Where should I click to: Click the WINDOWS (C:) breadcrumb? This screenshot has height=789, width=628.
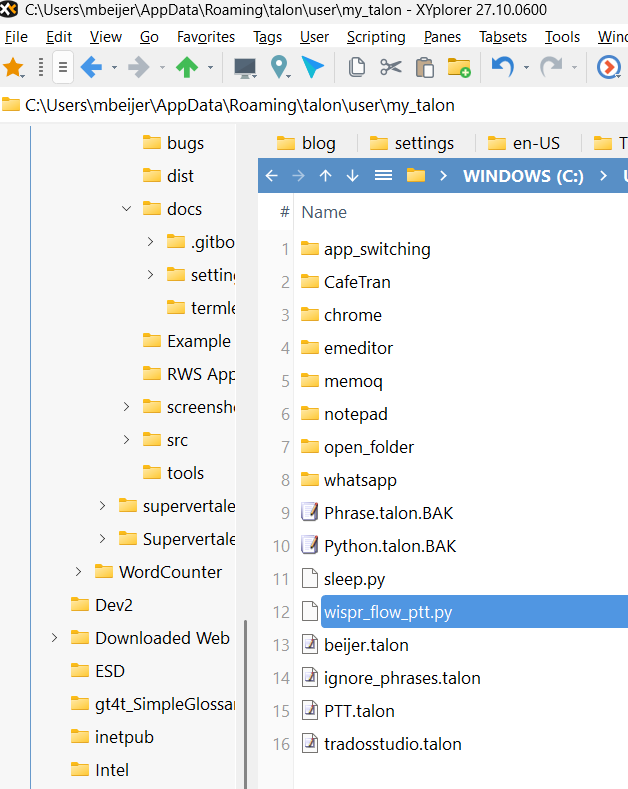[523, 176]
